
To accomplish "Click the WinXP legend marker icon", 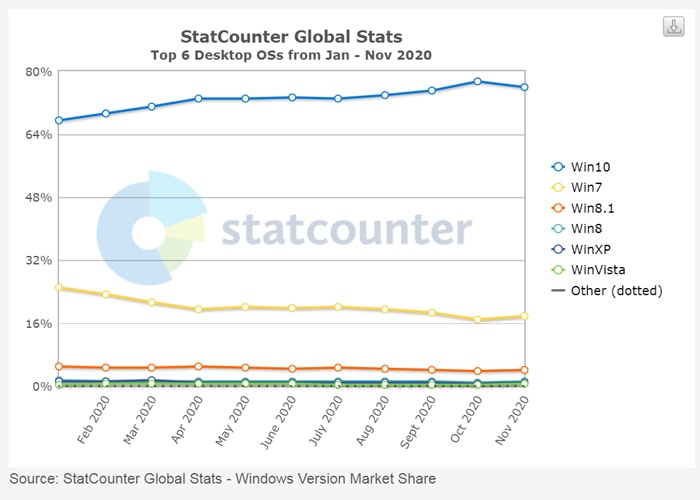I will click(558, 249).
